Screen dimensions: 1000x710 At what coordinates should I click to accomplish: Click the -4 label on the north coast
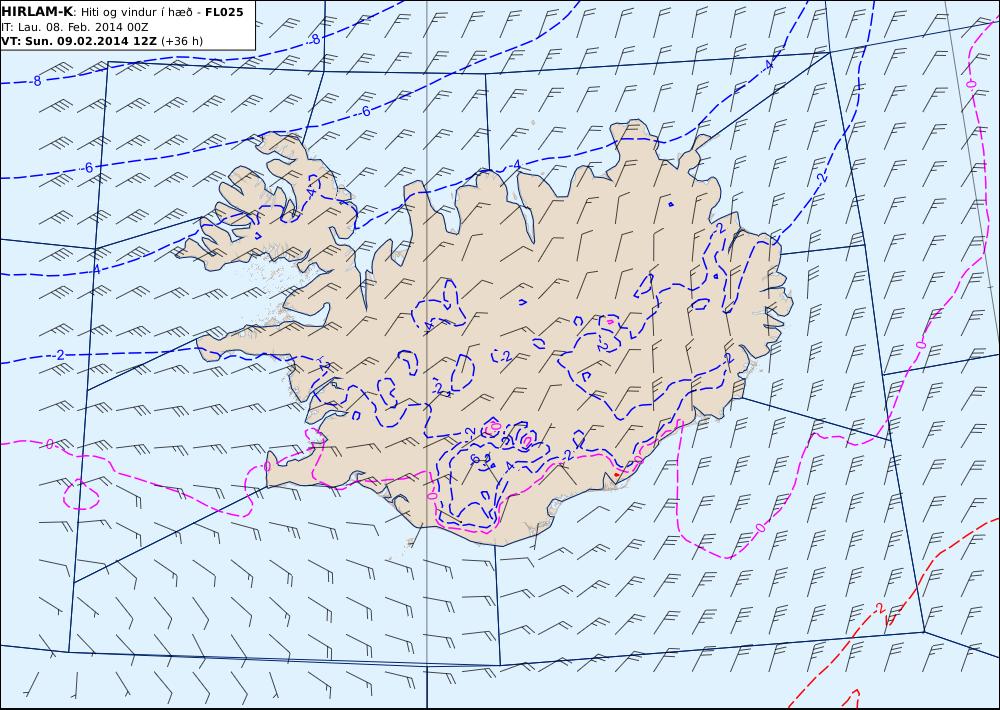pyautogui.click(x=515, y=166)
